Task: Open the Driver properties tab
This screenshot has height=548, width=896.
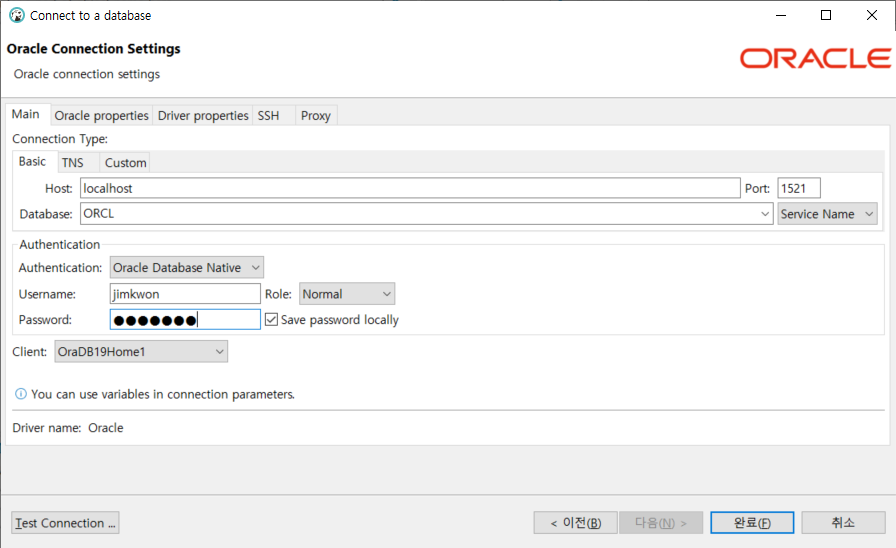Action: 203,115
